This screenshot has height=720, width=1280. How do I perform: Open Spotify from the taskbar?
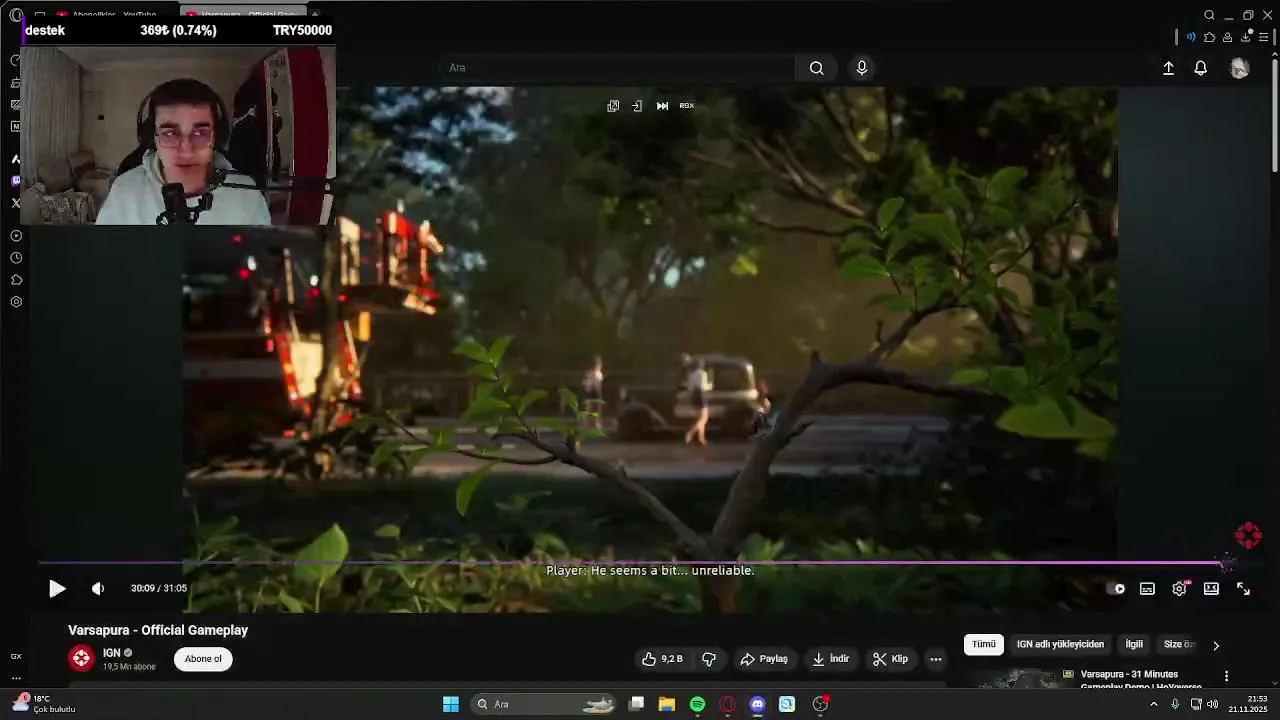(x=697, y=704)
